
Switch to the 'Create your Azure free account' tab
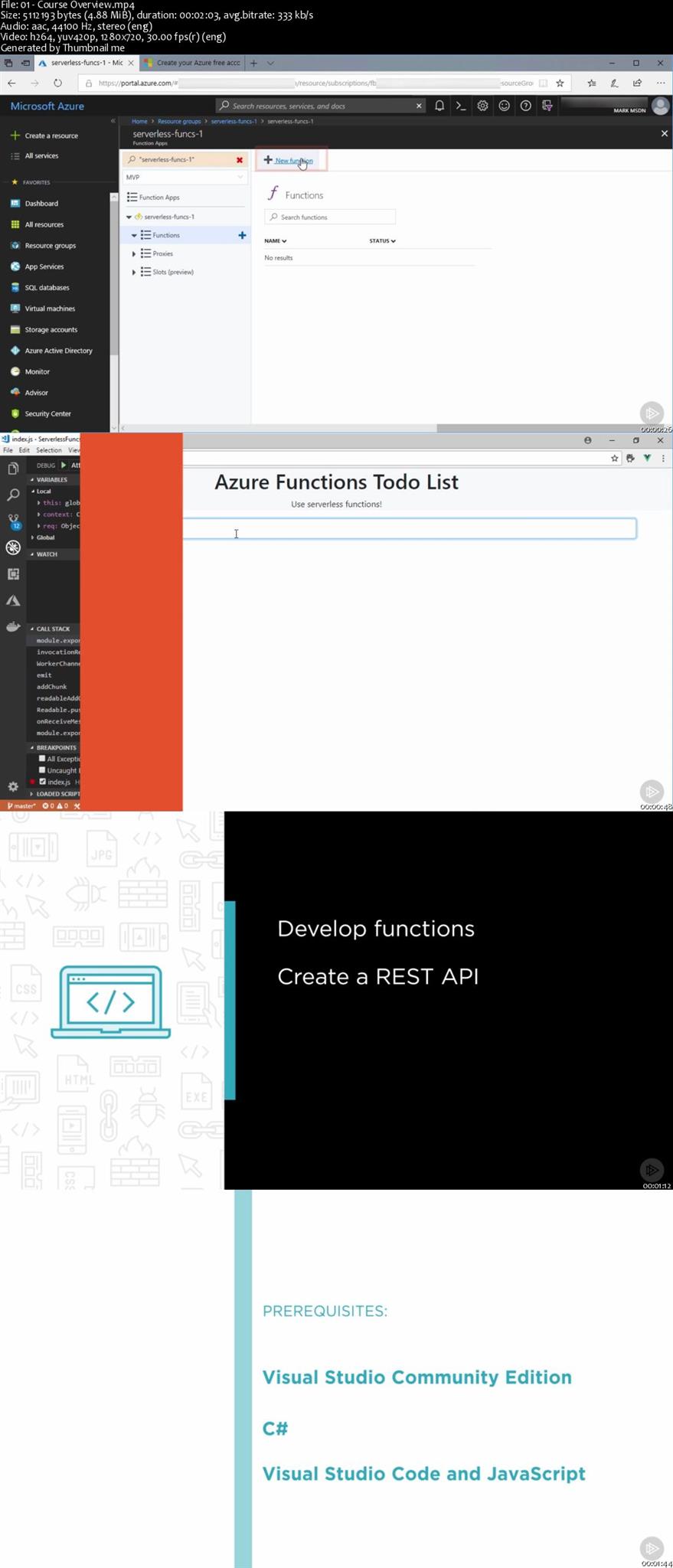click(x=191, y=63)
